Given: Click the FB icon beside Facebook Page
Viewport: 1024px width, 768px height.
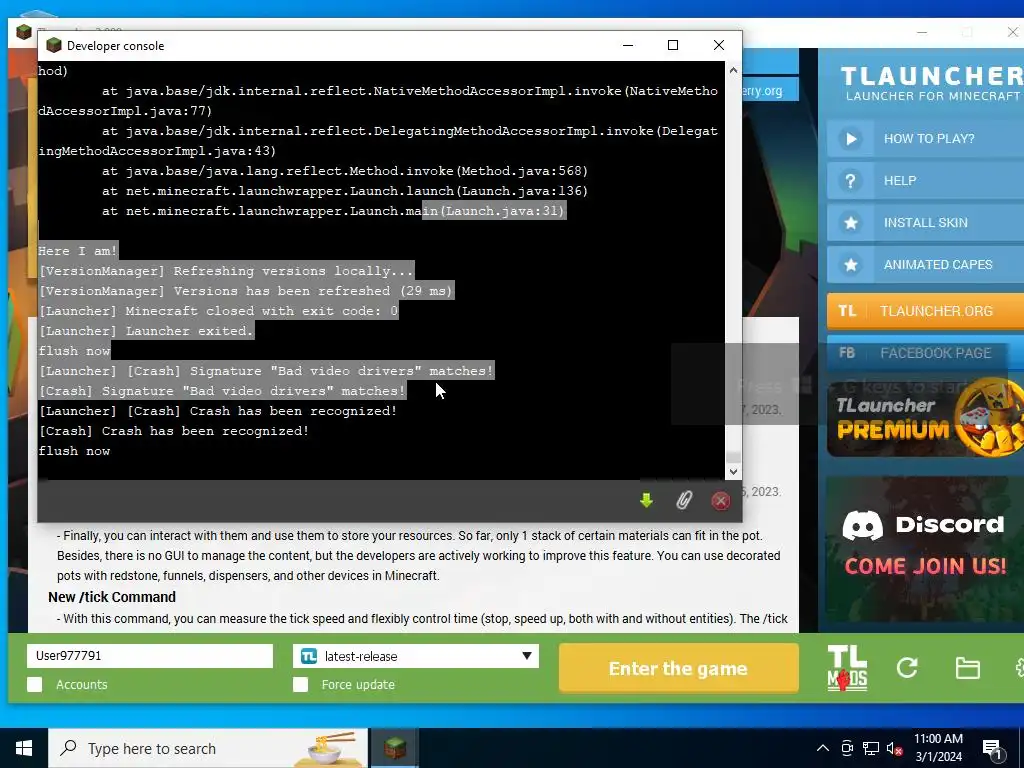Looking at the screenshot, I should click(x=847, y=353).
